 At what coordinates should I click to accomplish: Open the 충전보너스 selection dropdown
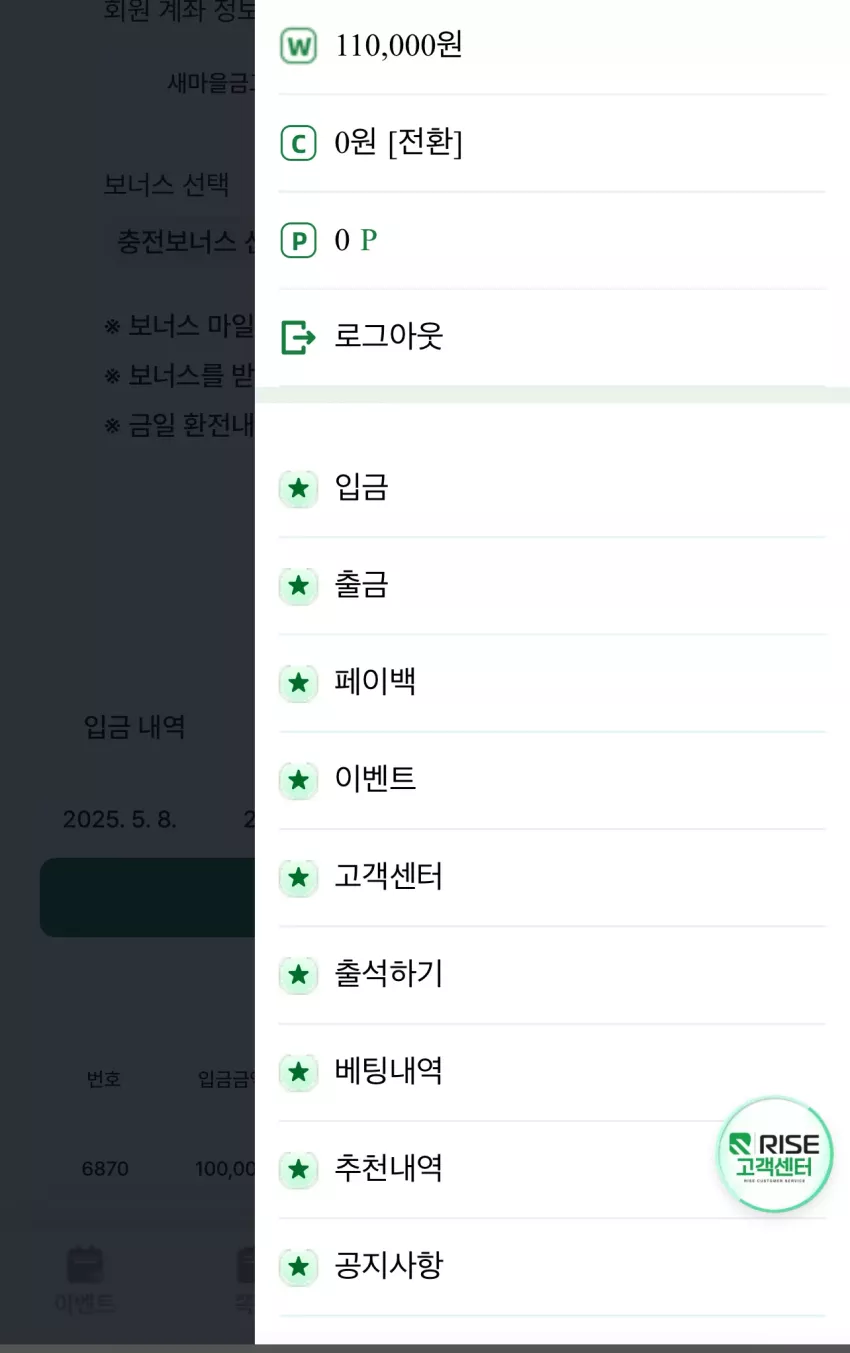(182, 242)
